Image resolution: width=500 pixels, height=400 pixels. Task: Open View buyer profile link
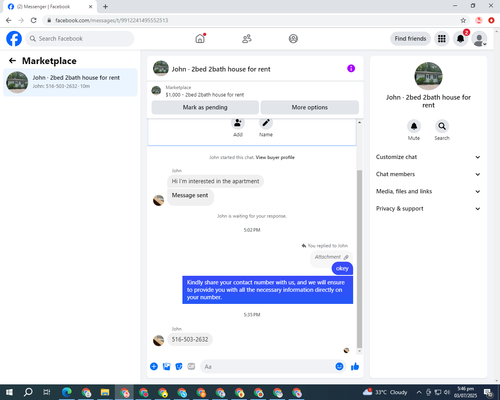click(275, 157)
